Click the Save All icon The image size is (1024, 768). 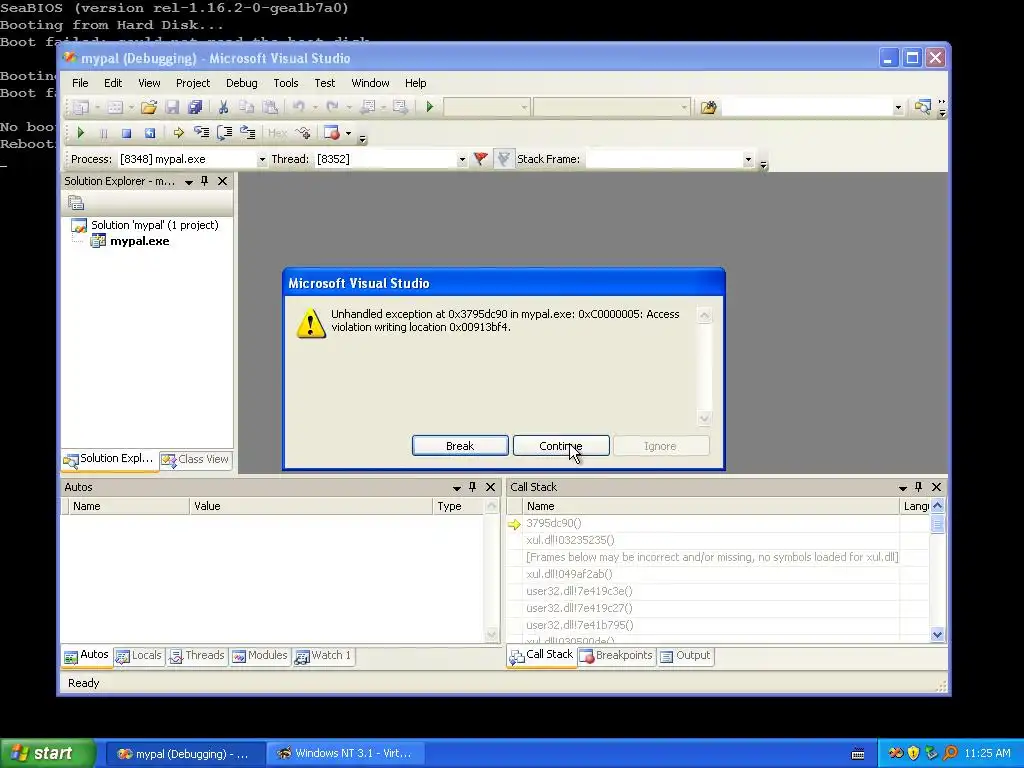[x=195, y=107]
